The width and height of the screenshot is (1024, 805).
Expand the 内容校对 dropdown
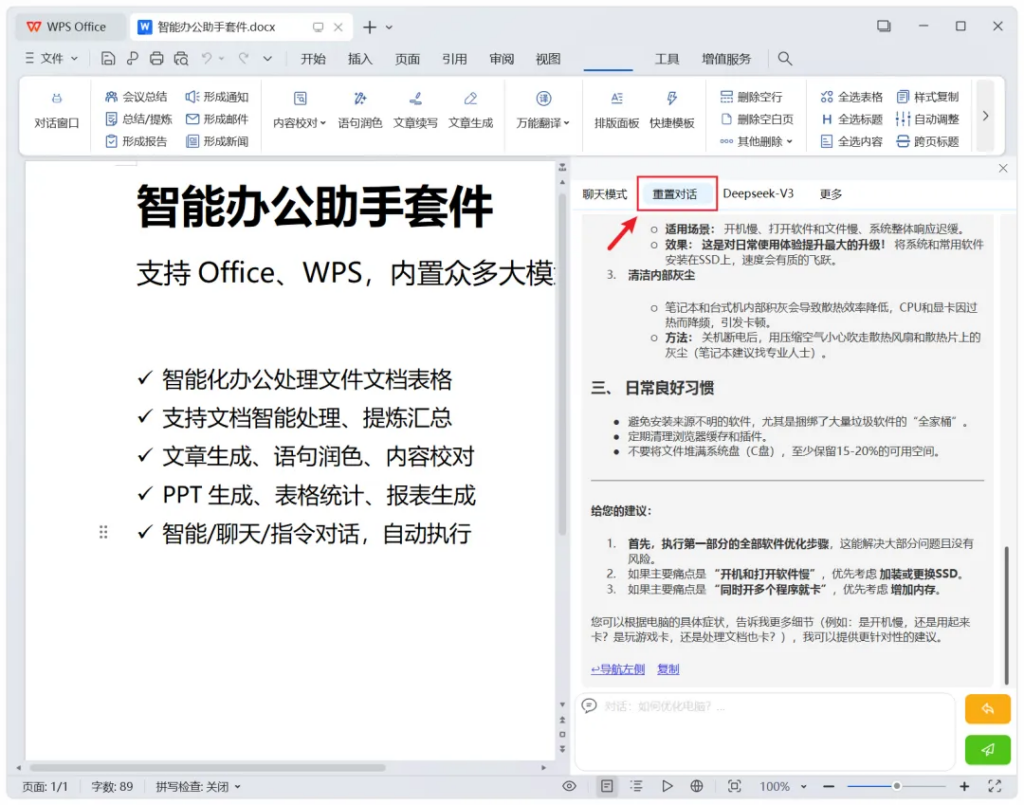point(300,123)
